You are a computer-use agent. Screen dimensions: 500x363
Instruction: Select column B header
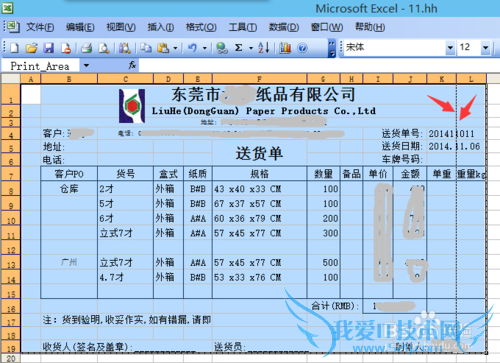69,79
